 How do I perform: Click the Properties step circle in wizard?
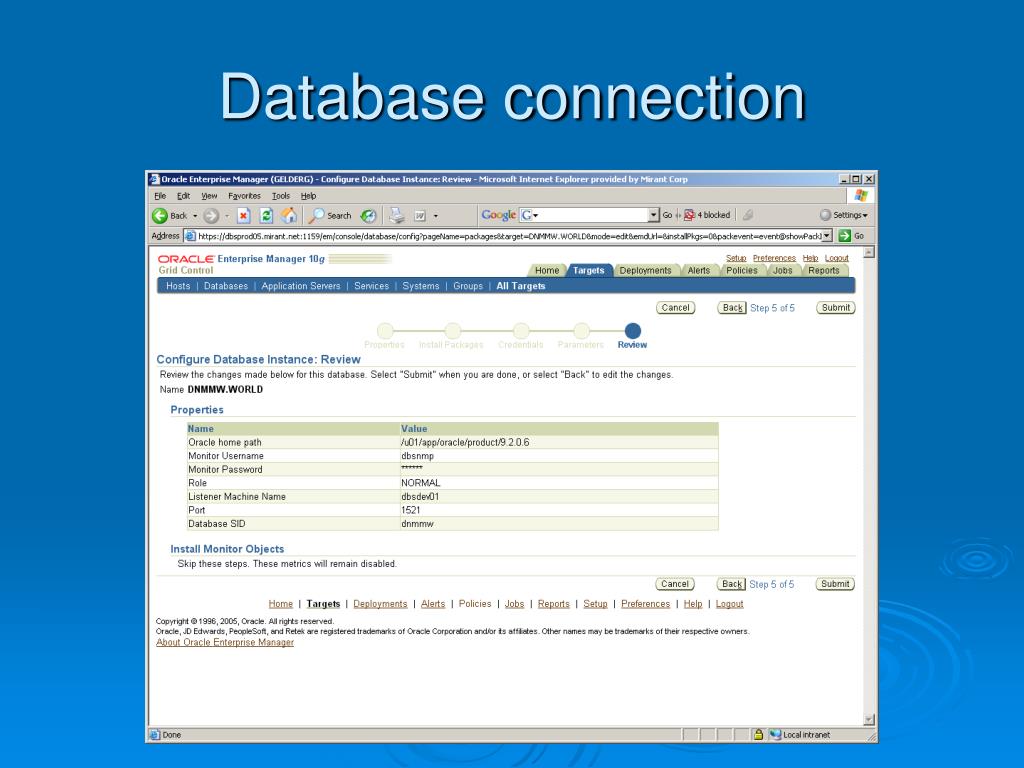(x=385, y=330)
